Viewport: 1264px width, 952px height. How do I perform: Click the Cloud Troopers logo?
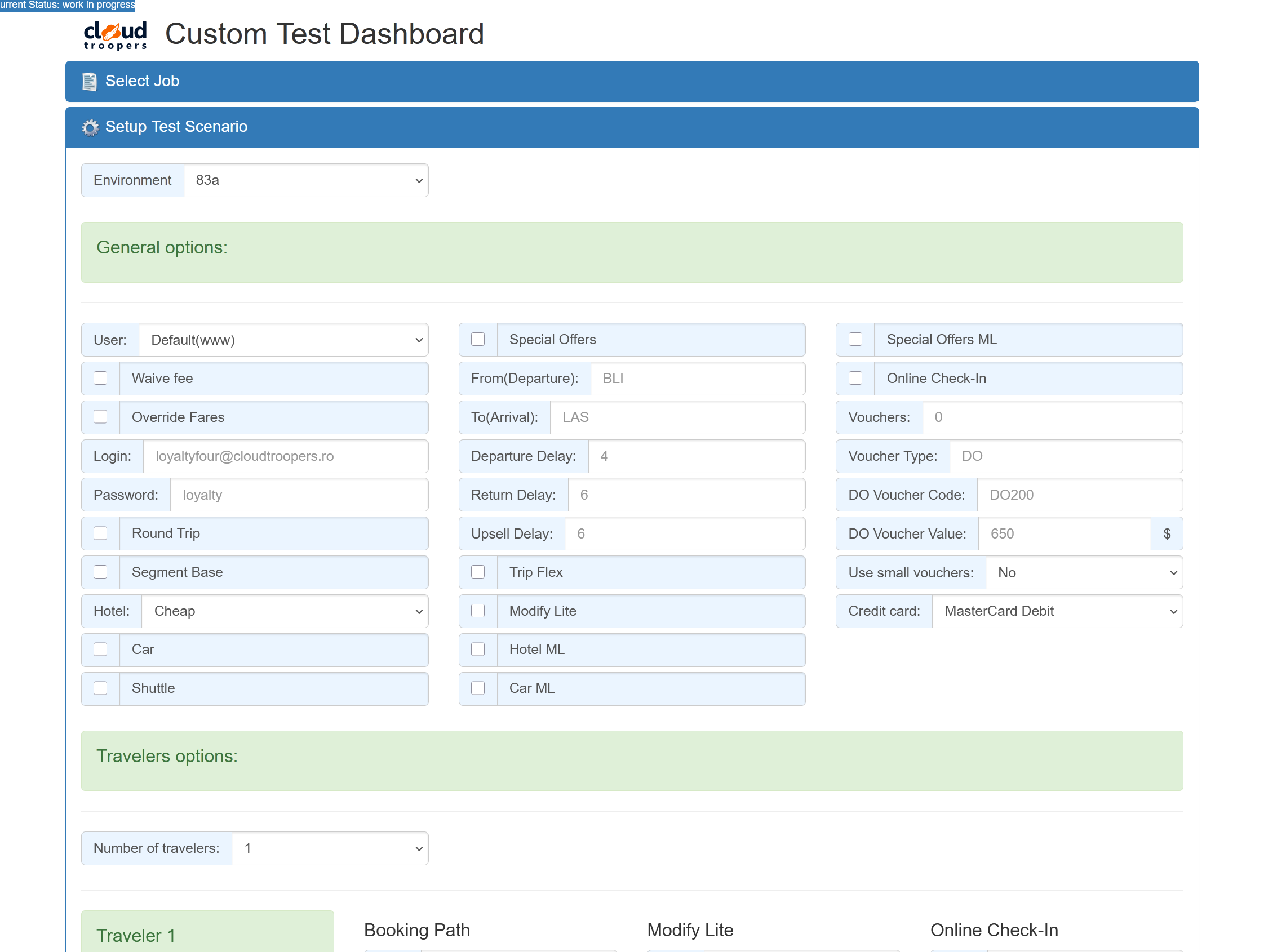coord(115,35)
